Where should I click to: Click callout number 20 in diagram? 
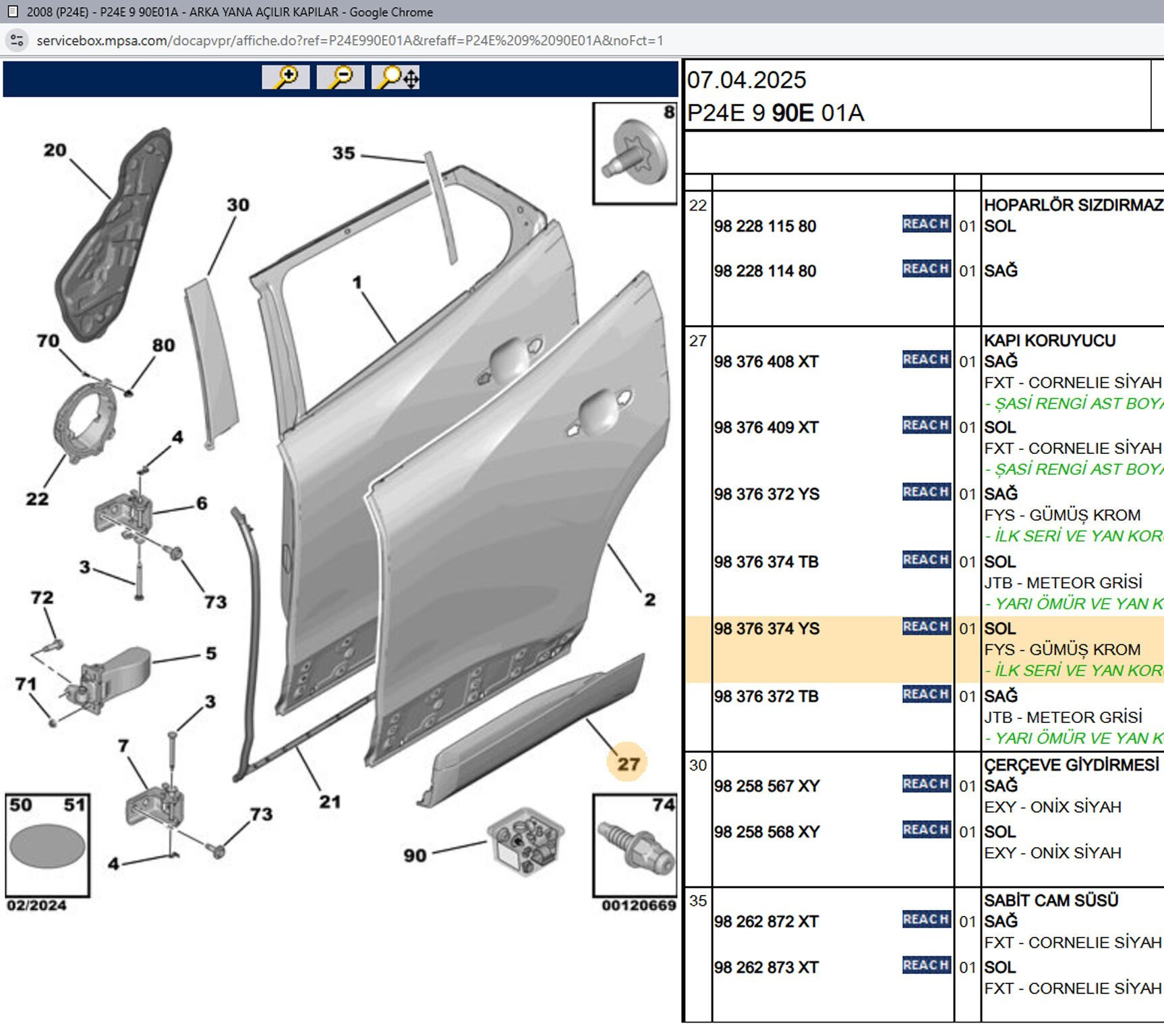click(55, 150)
